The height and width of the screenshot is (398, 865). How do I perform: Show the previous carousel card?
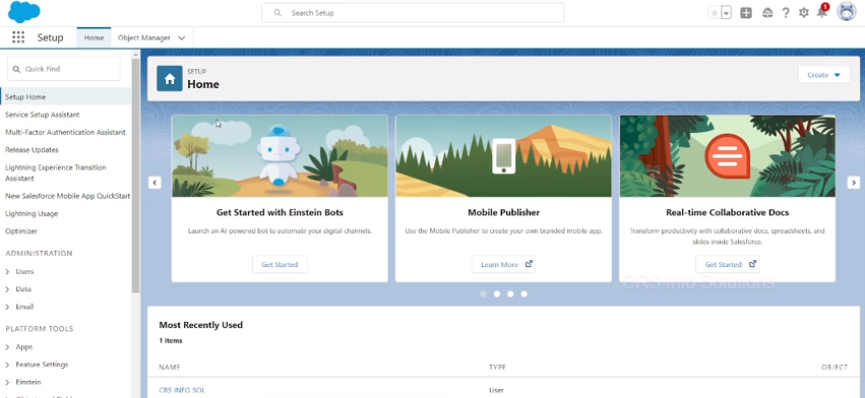pos(155,182)
